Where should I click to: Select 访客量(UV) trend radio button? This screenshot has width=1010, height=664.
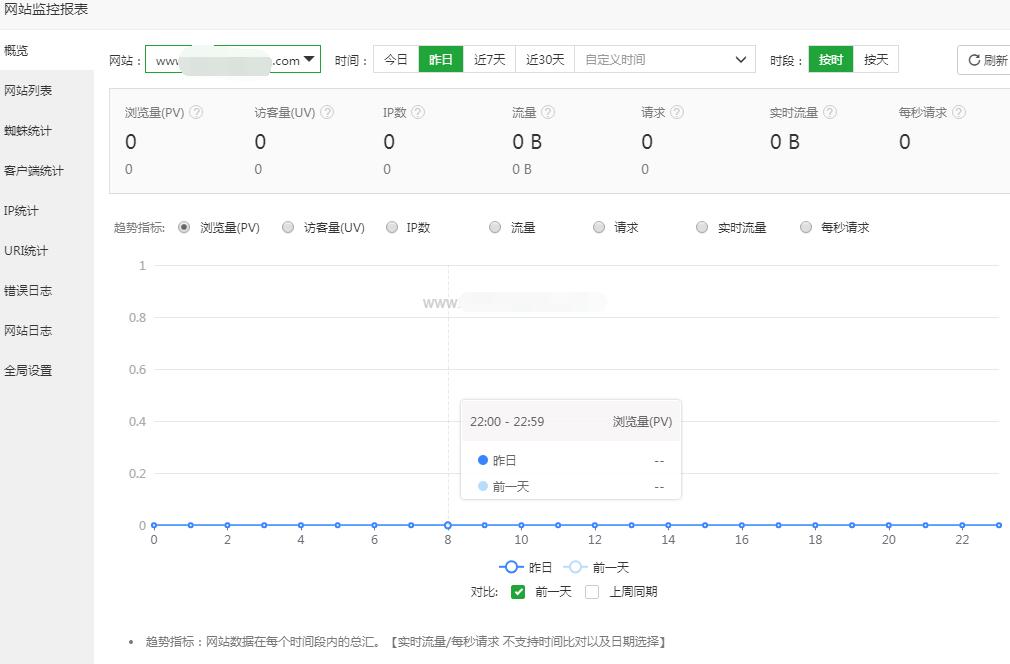[x=288, y=227]
